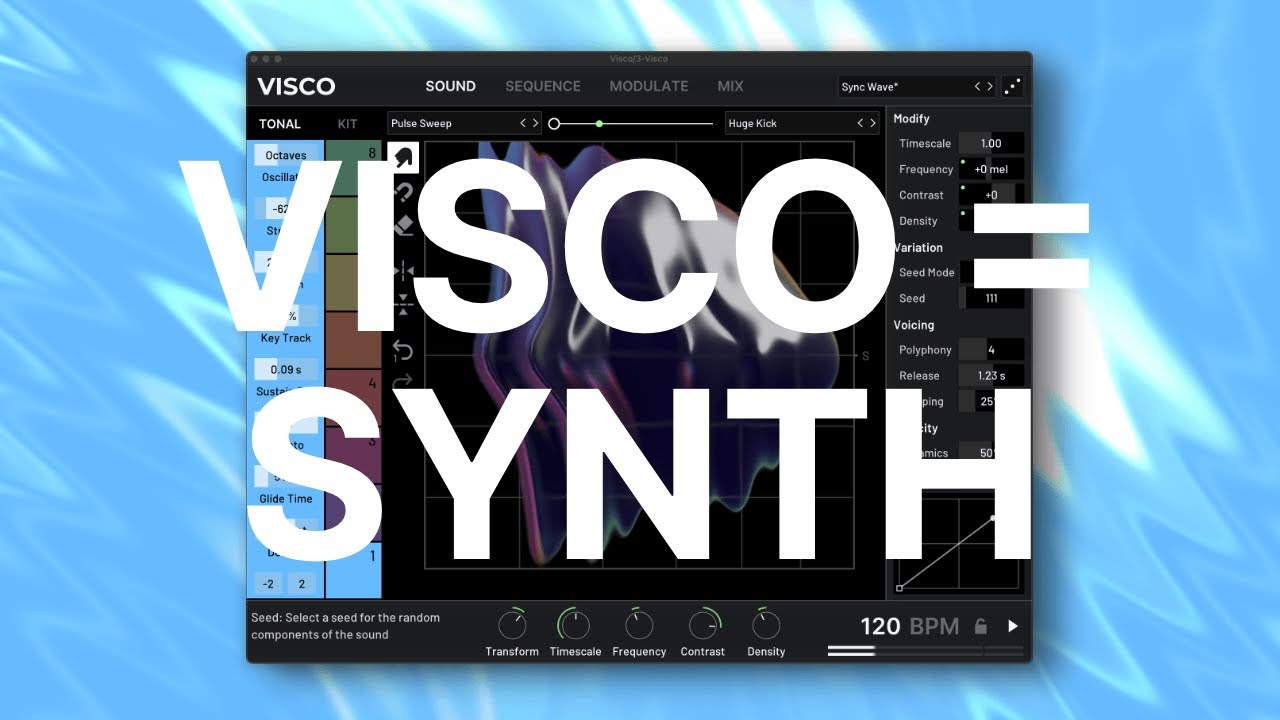This screenshot has width=1280, height=720.
Task: Open the MIX tab
Action: tap(730, 86)
